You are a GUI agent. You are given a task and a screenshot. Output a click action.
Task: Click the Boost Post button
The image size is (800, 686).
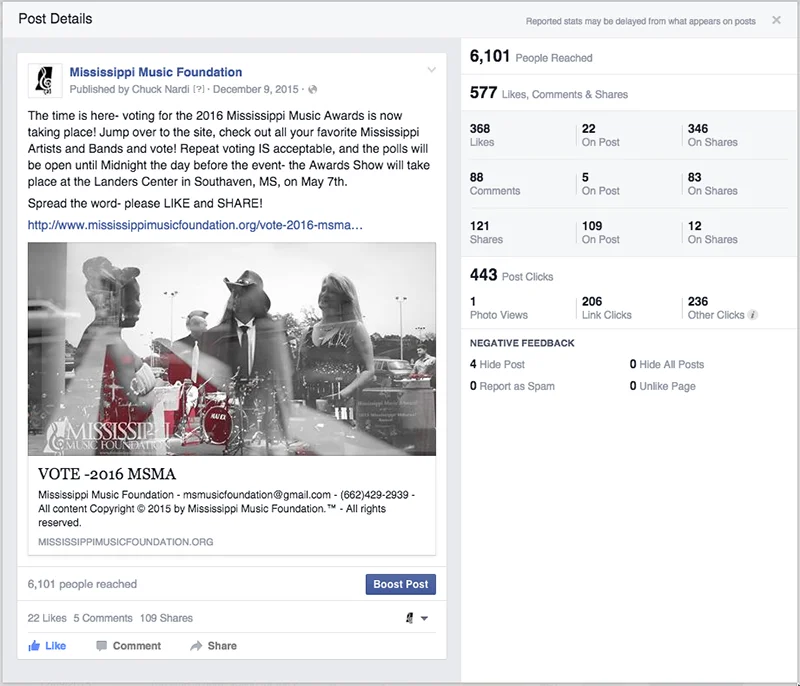tap(401, 584)
